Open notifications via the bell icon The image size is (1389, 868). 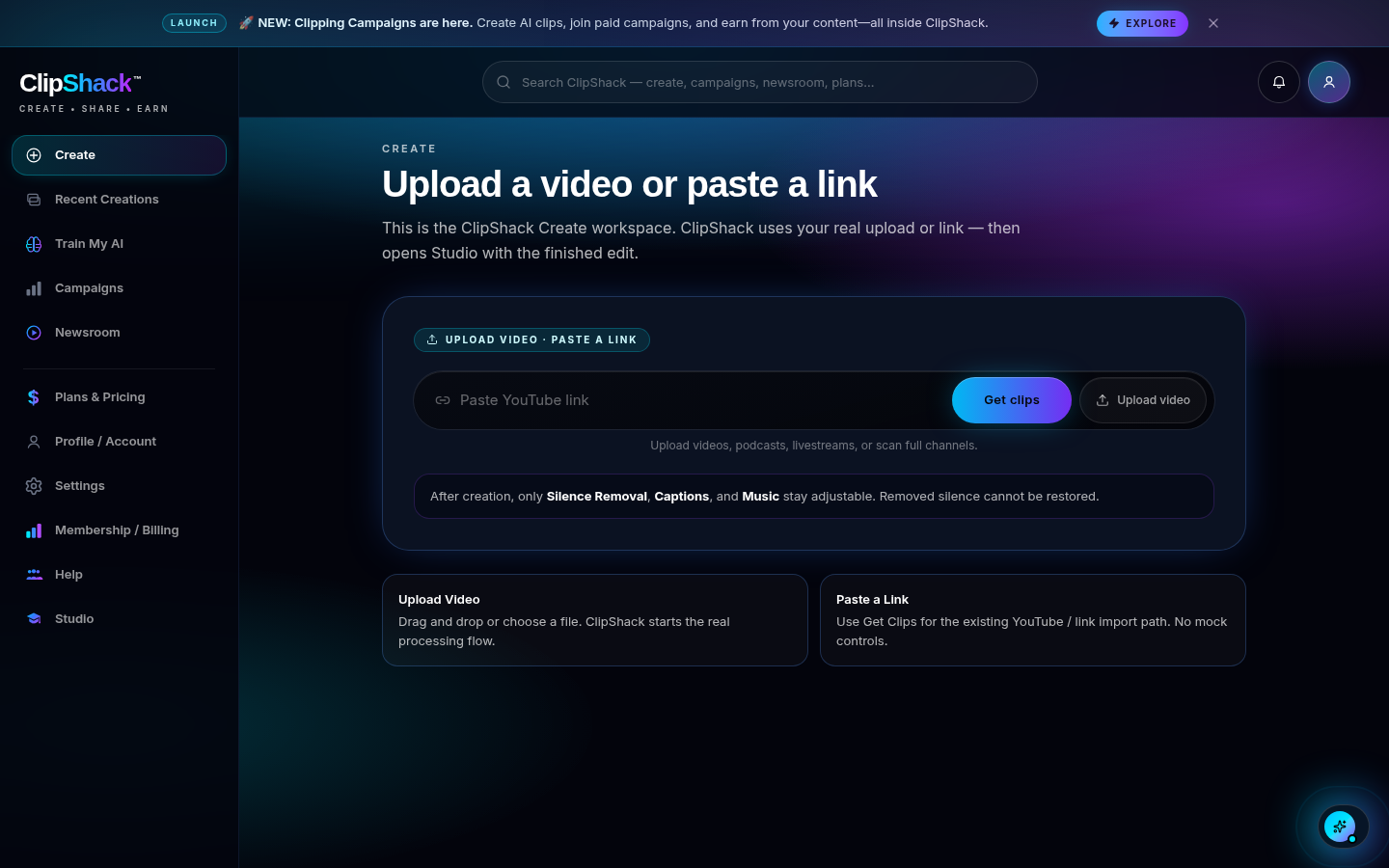coord(1279,82)
